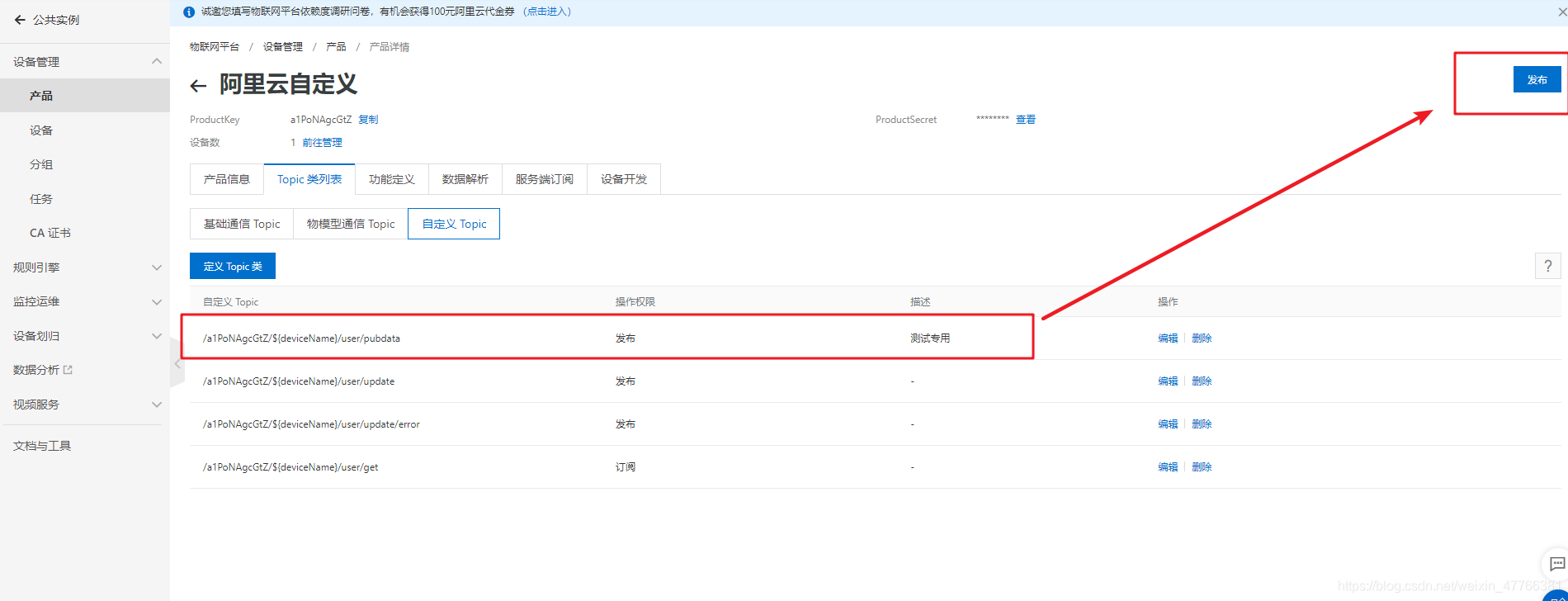1568x601 pixels.
Task: Click the external link icon beside 数据分析
Action: coord(68,370)
